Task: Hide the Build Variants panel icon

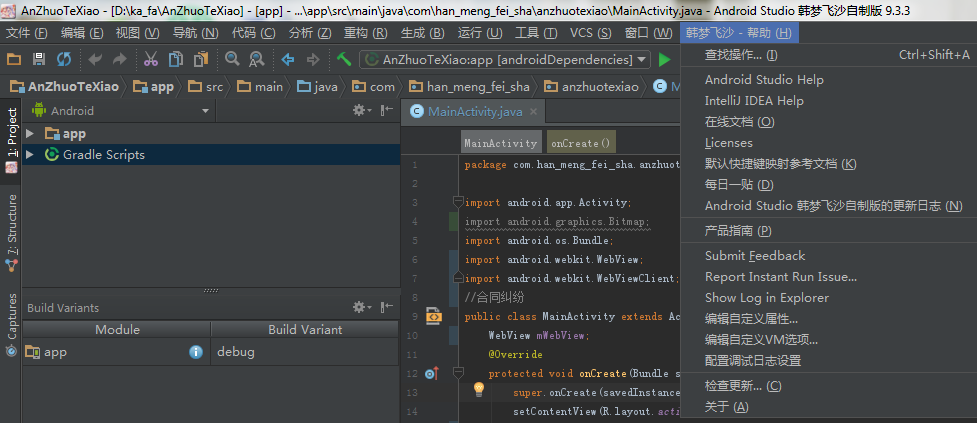Action: 387,307
